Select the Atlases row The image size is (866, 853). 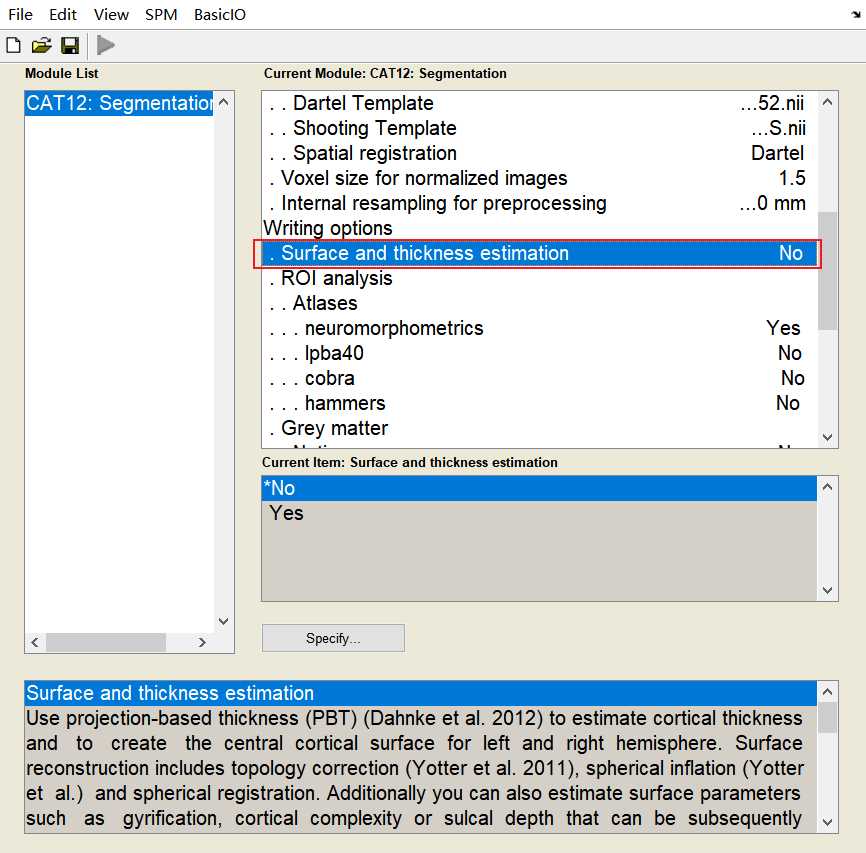click(x=540, y=303)
